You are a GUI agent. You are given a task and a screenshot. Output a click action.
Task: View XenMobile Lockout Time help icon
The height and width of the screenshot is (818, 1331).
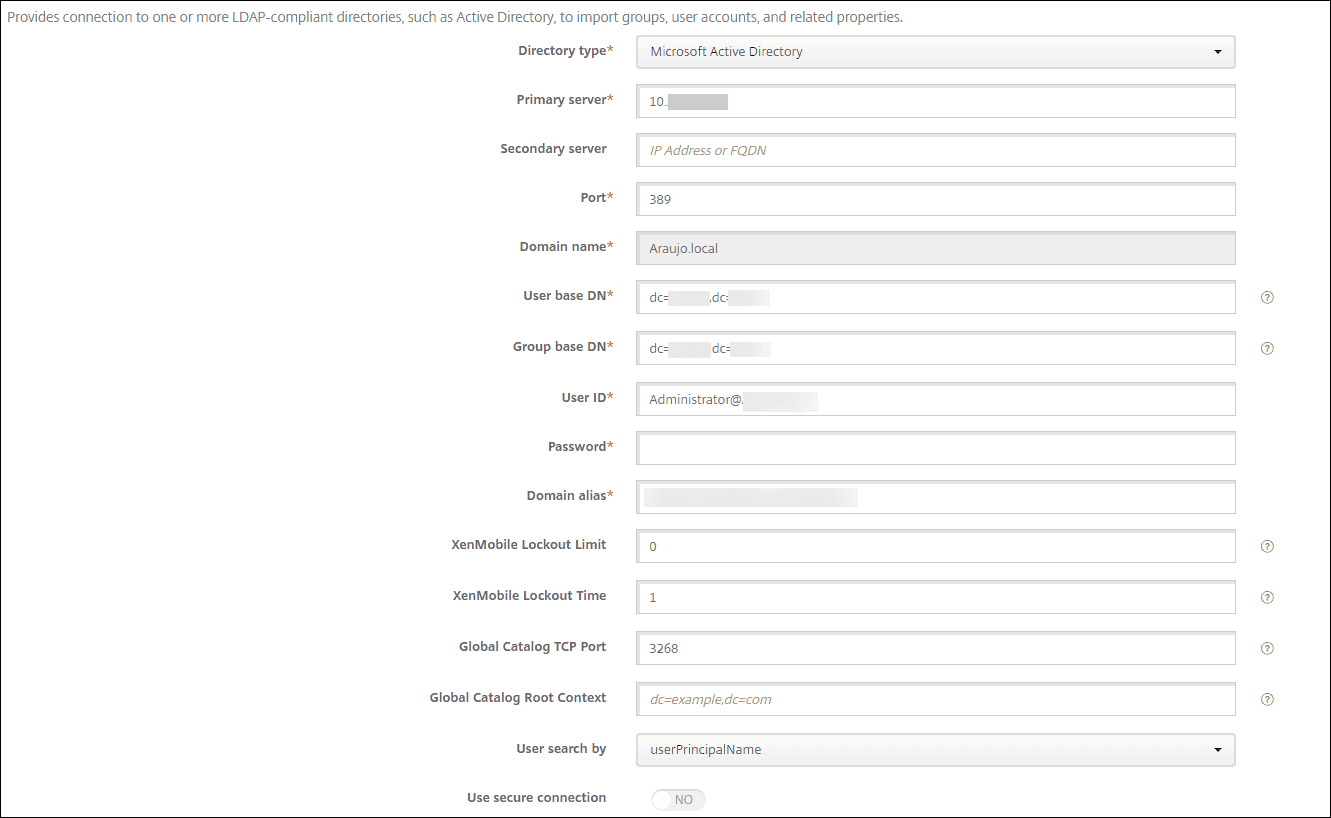[x=1267, y=597]
